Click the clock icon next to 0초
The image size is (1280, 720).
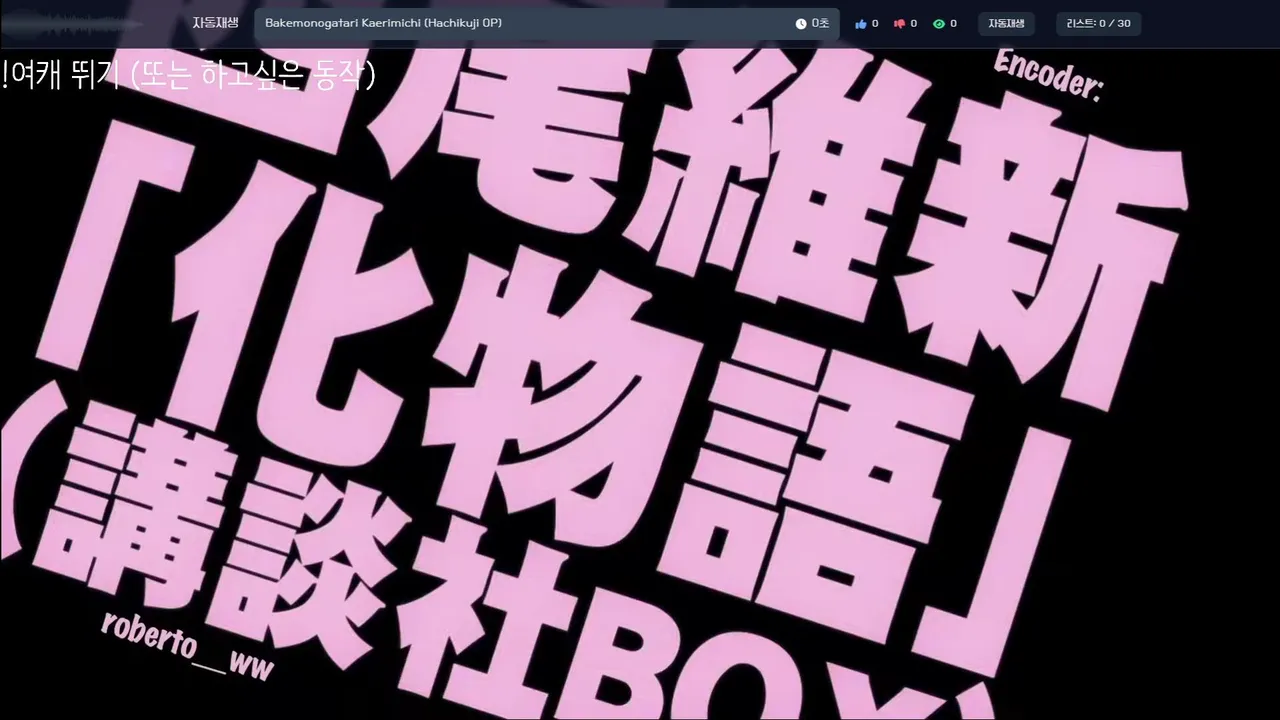[x=801, y=24]
